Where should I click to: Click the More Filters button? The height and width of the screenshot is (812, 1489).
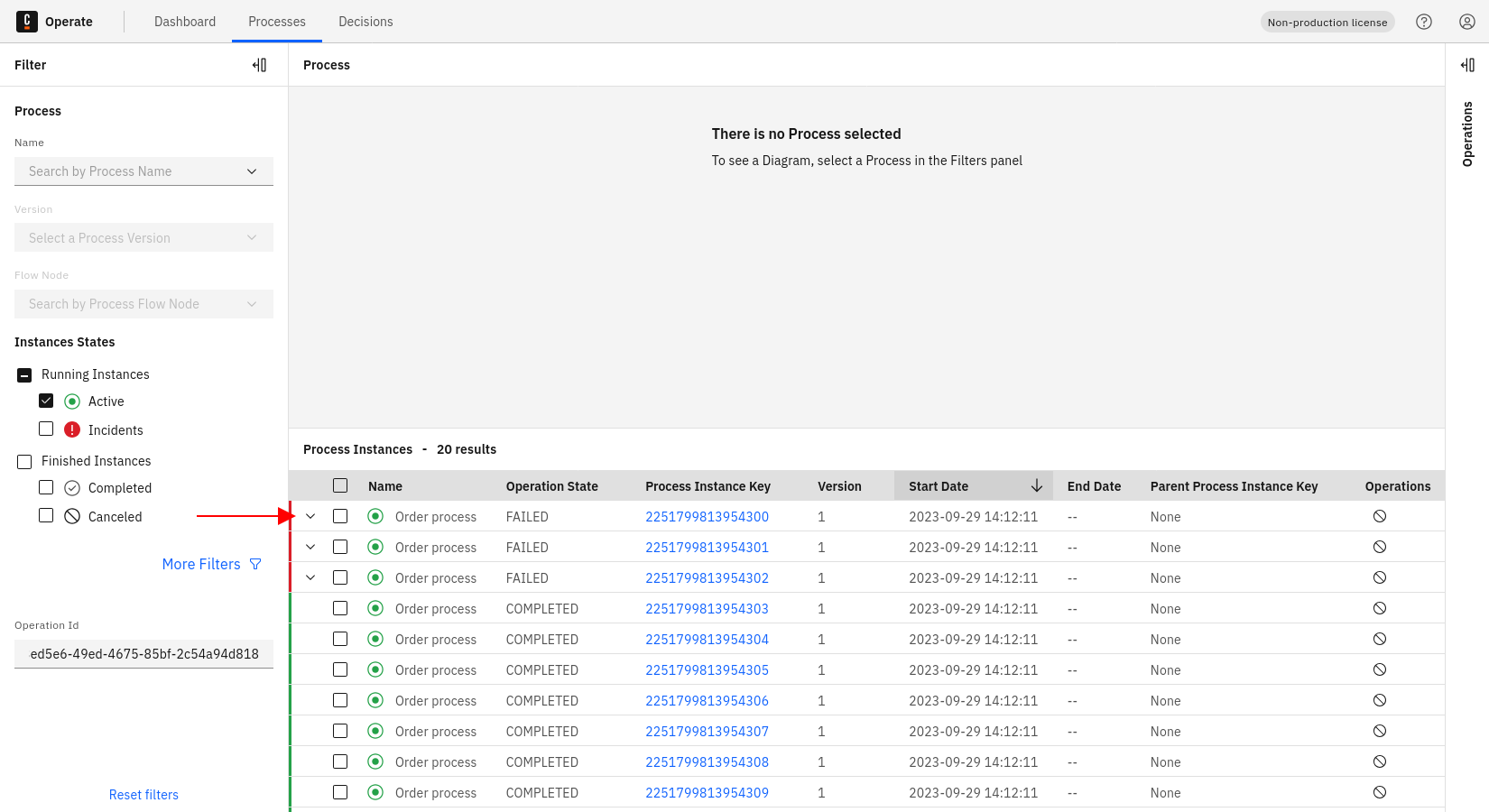click(x=211, y=565)
